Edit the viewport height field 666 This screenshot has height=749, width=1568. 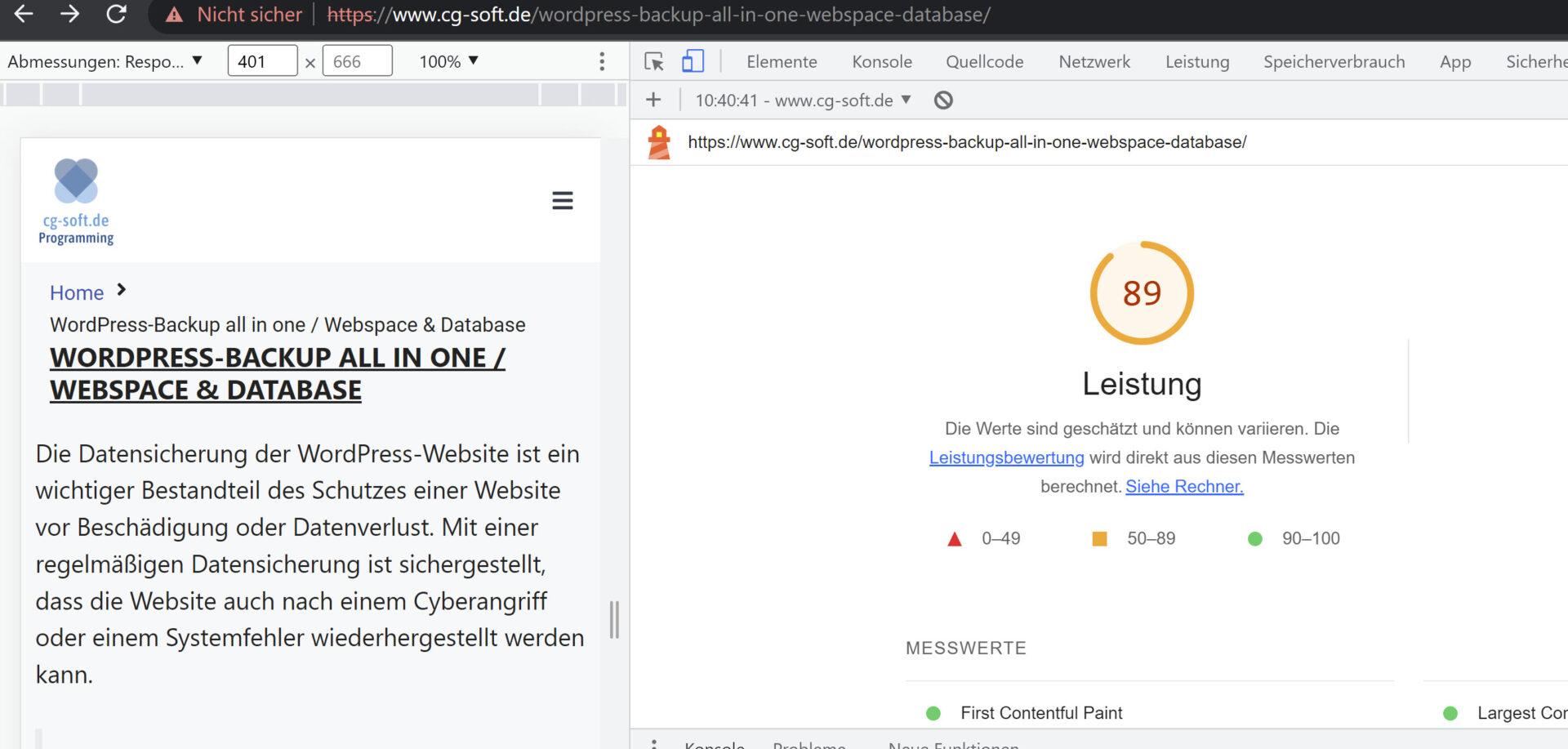pos(357,61)
